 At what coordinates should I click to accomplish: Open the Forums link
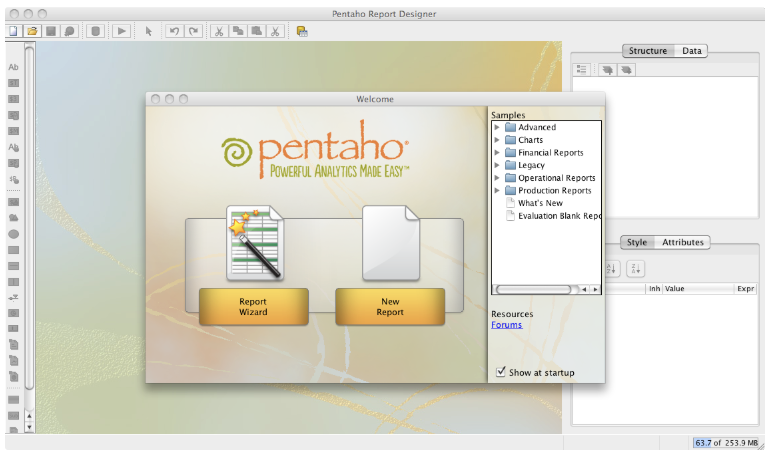tap(506, 325)
